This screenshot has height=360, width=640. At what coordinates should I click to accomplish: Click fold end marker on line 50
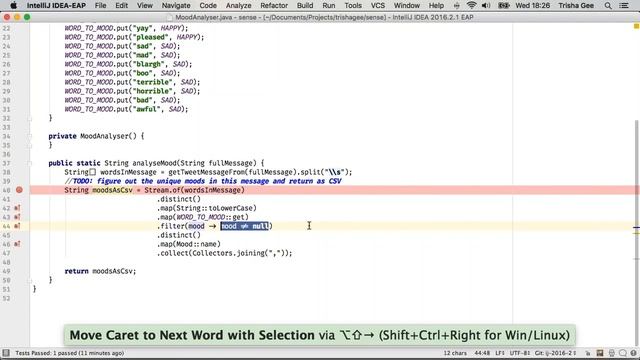[29, 280]
